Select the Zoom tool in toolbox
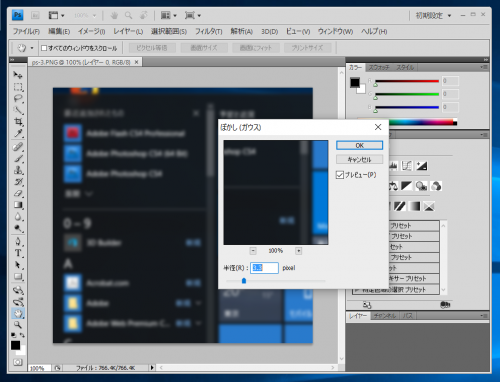This screenshot has width=500, height=382. (18, 324)
